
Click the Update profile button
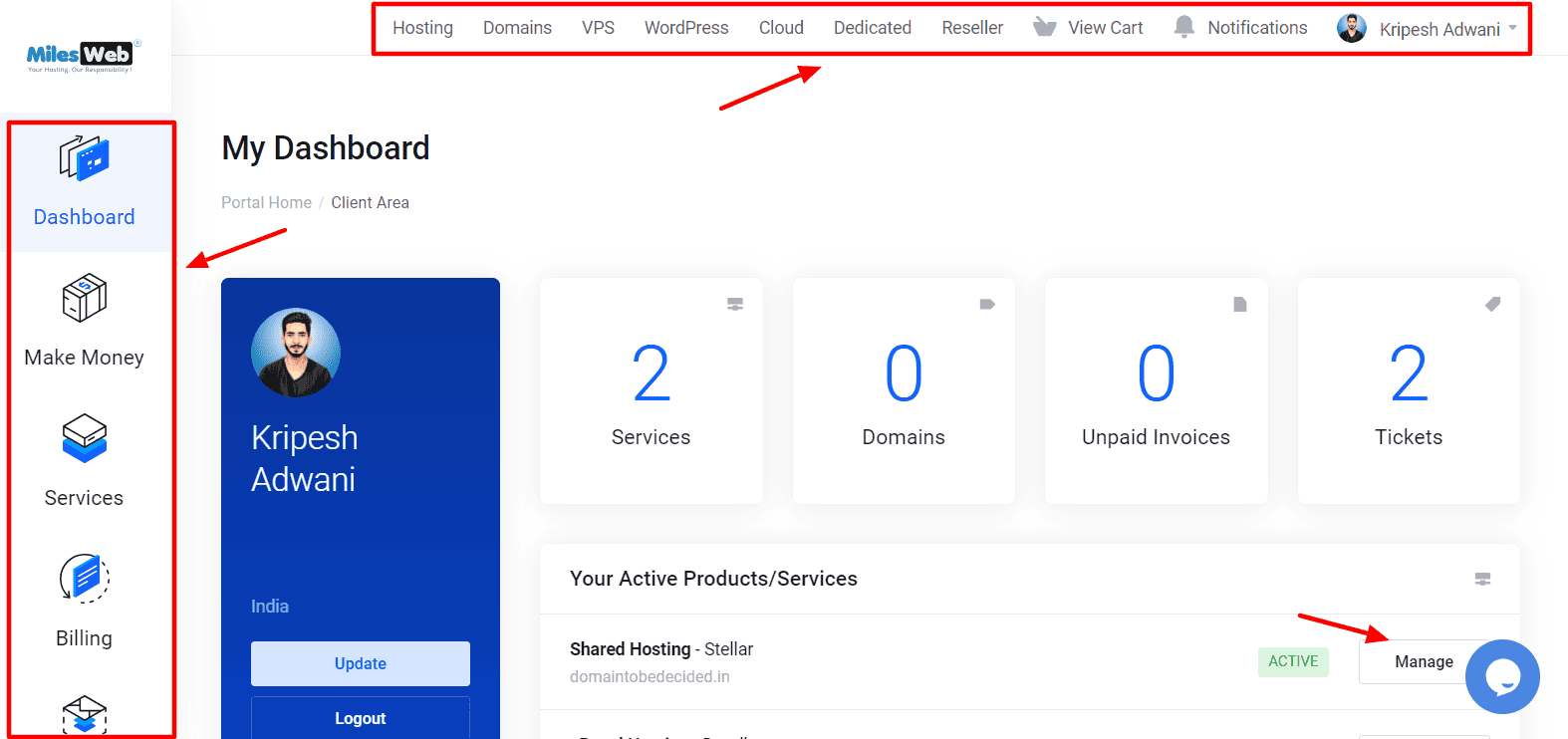(x=361, y=663)
